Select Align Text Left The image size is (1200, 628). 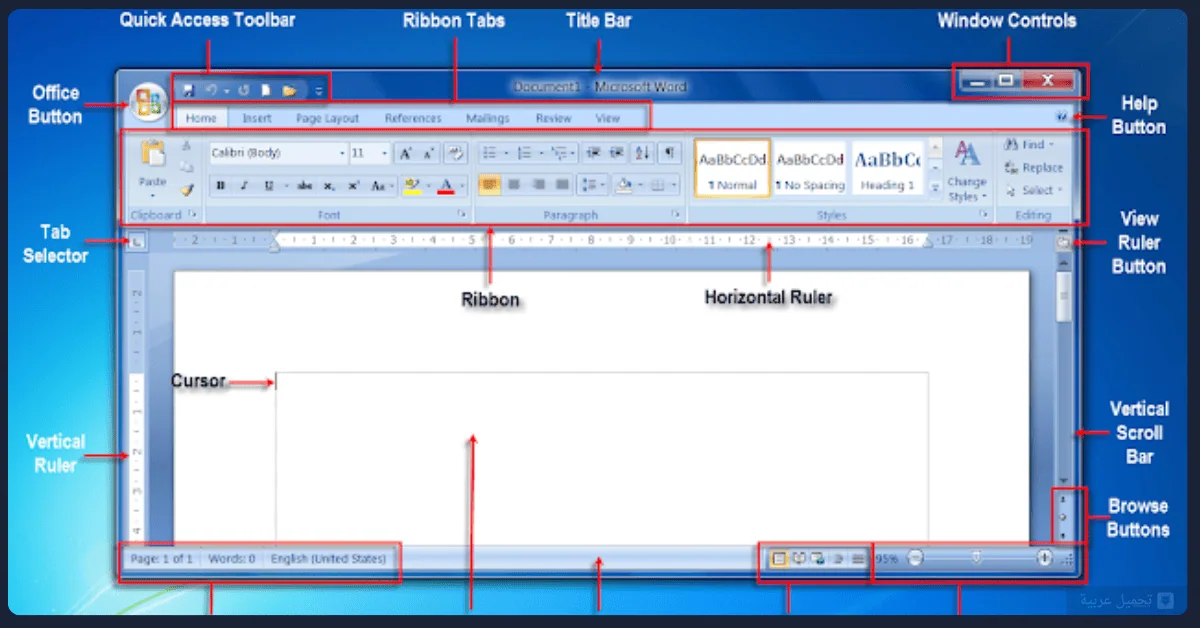489,185
